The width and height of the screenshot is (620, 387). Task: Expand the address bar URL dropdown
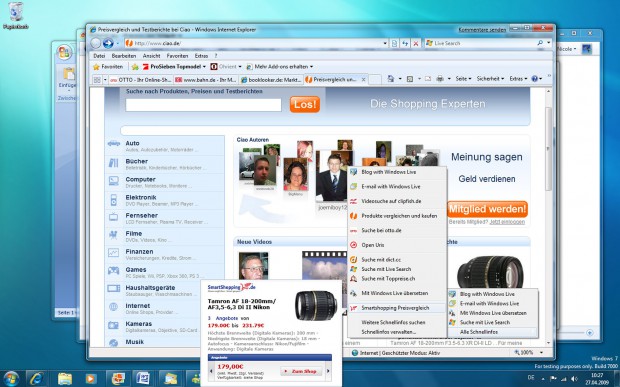coord(385,43)
